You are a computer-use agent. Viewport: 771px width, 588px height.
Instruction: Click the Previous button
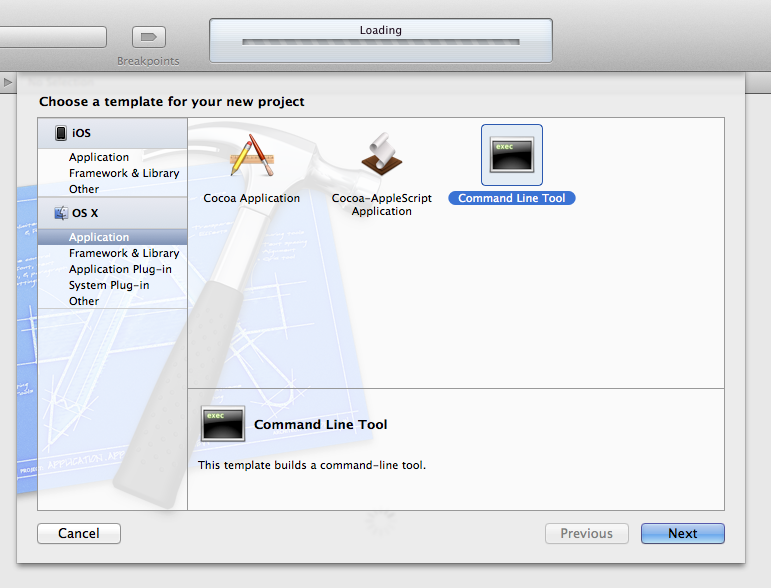[587, 533]
